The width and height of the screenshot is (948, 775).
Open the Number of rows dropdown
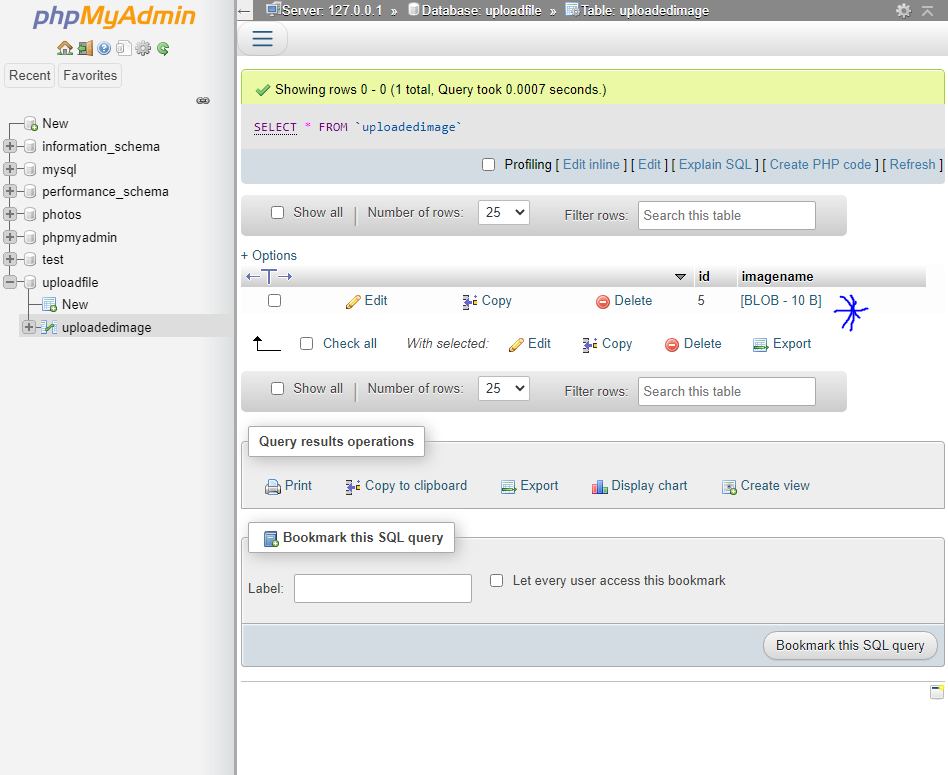[503, 212]
